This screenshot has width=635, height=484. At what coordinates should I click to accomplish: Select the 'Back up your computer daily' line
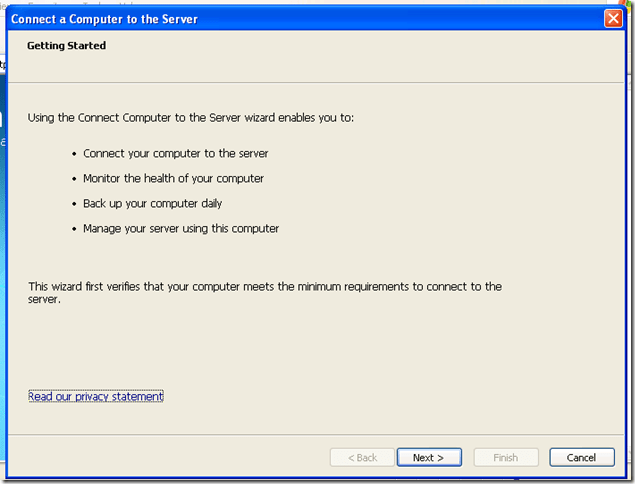[x=152, y=203]
